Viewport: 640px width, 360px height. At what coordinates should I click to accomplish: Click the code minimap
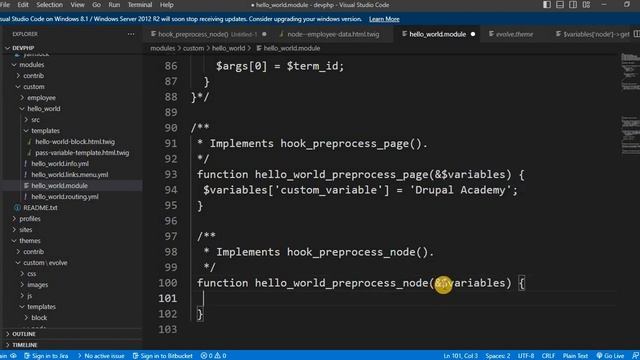pos(630,104)
